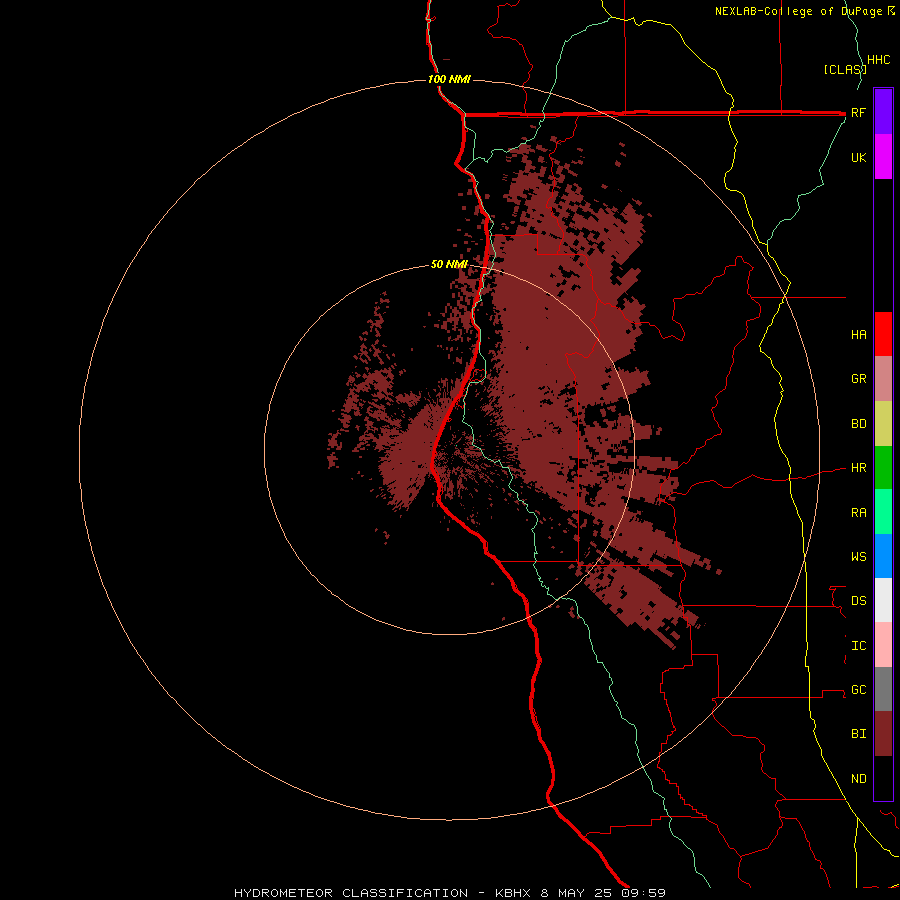Click the RA legend label

(x=858, y=512)
